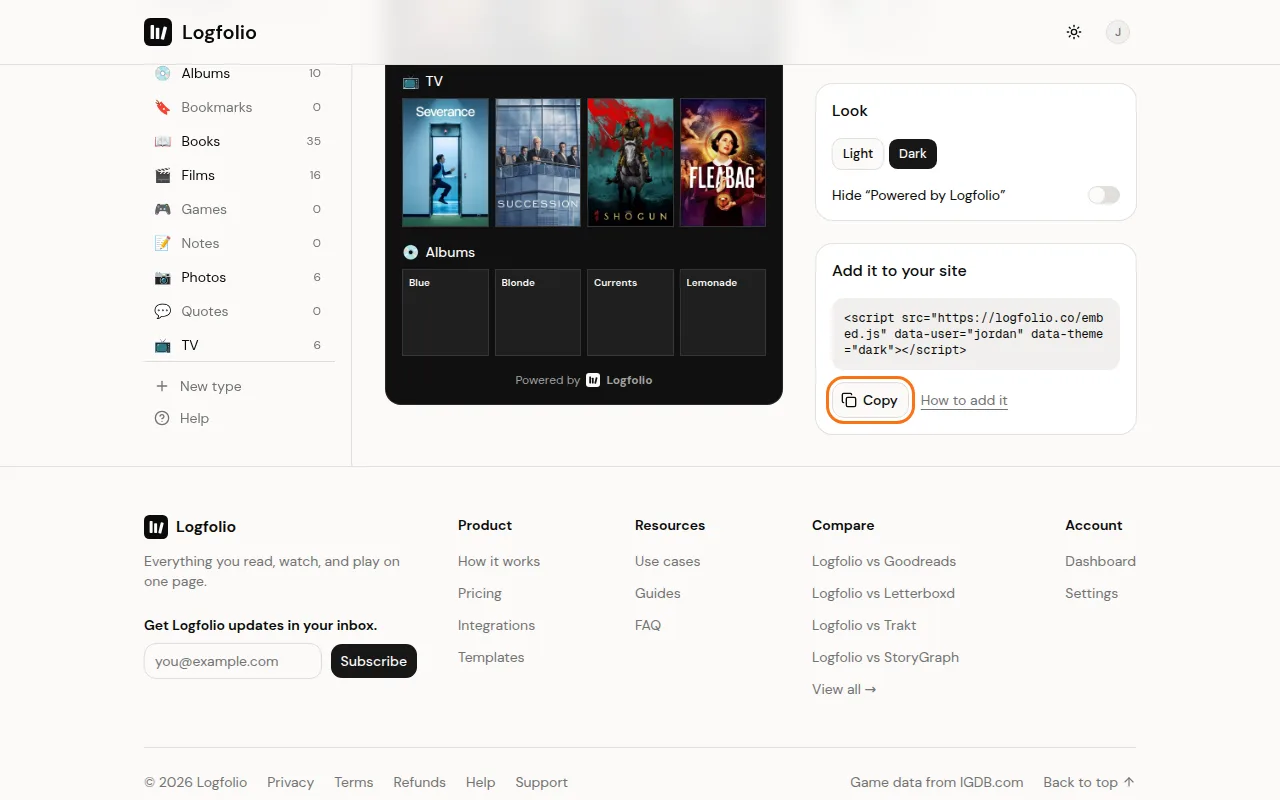Open the How it works footer link
Screen dimensions: 1280x800
tap(499, 561)
